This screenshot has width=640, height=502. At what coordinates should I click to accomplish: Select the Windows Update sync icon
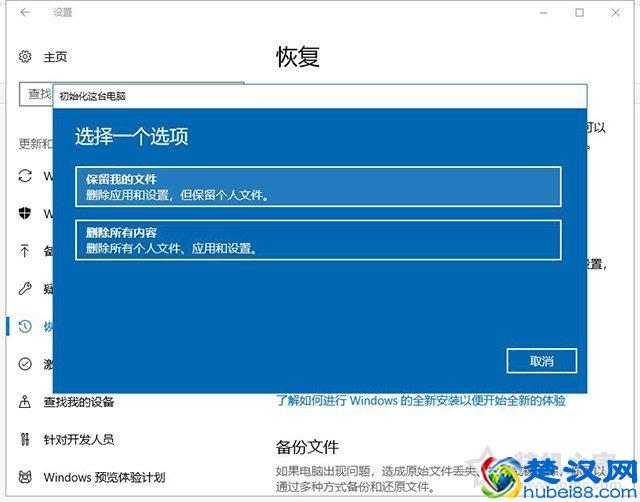(25, 176)
